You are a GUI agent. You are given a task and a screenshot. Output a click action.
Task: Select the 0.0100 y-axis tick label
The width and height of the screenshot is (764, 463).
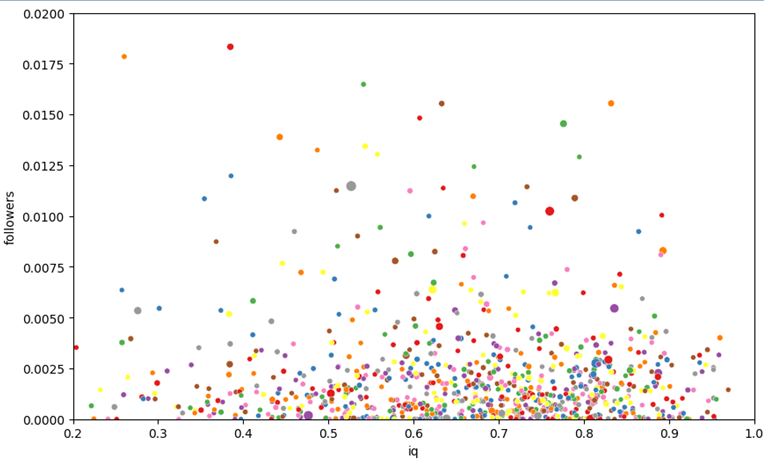[x=44, y=216]
